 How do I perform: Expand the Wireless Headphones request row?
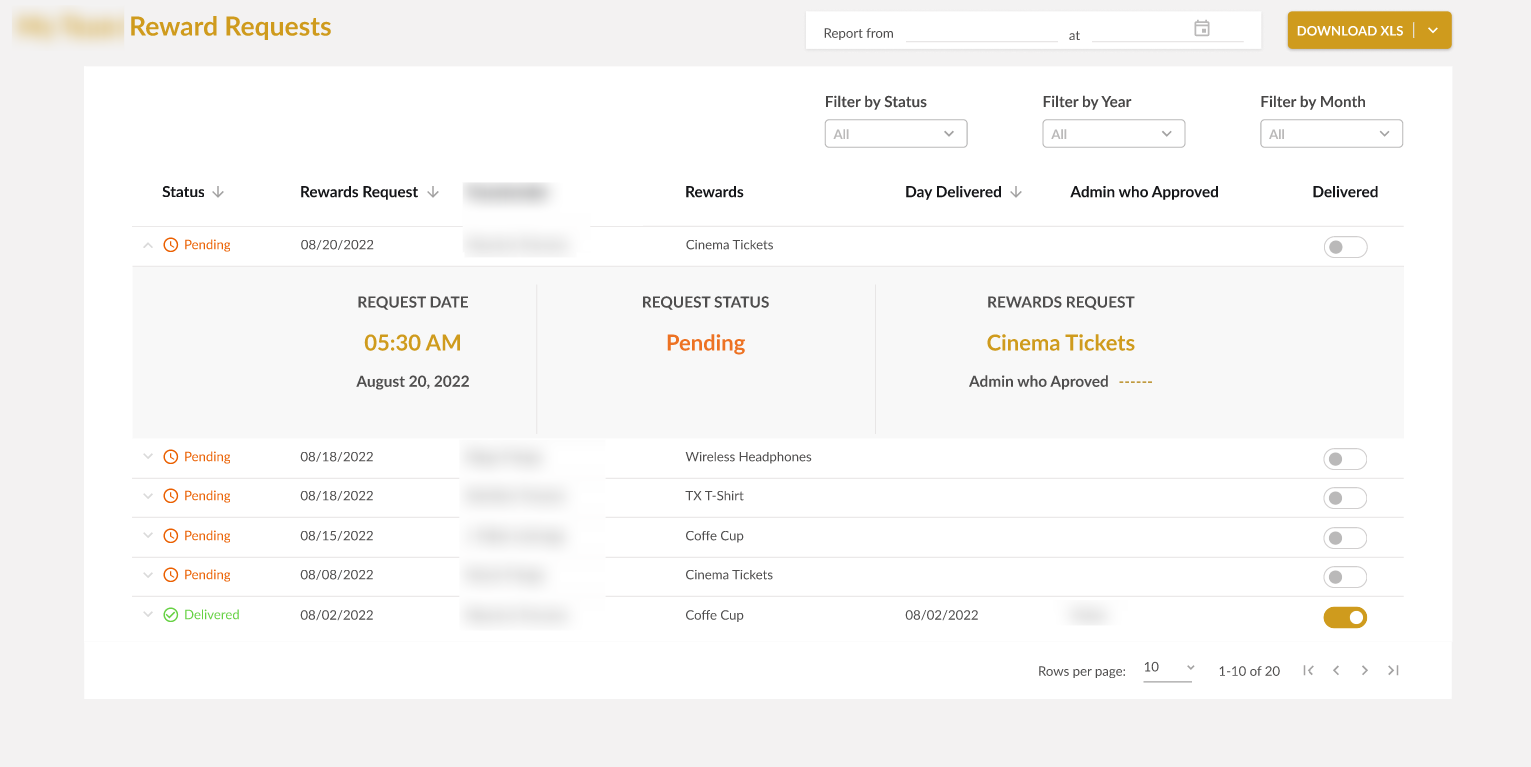pyautogui.click(x=148, y=457)
